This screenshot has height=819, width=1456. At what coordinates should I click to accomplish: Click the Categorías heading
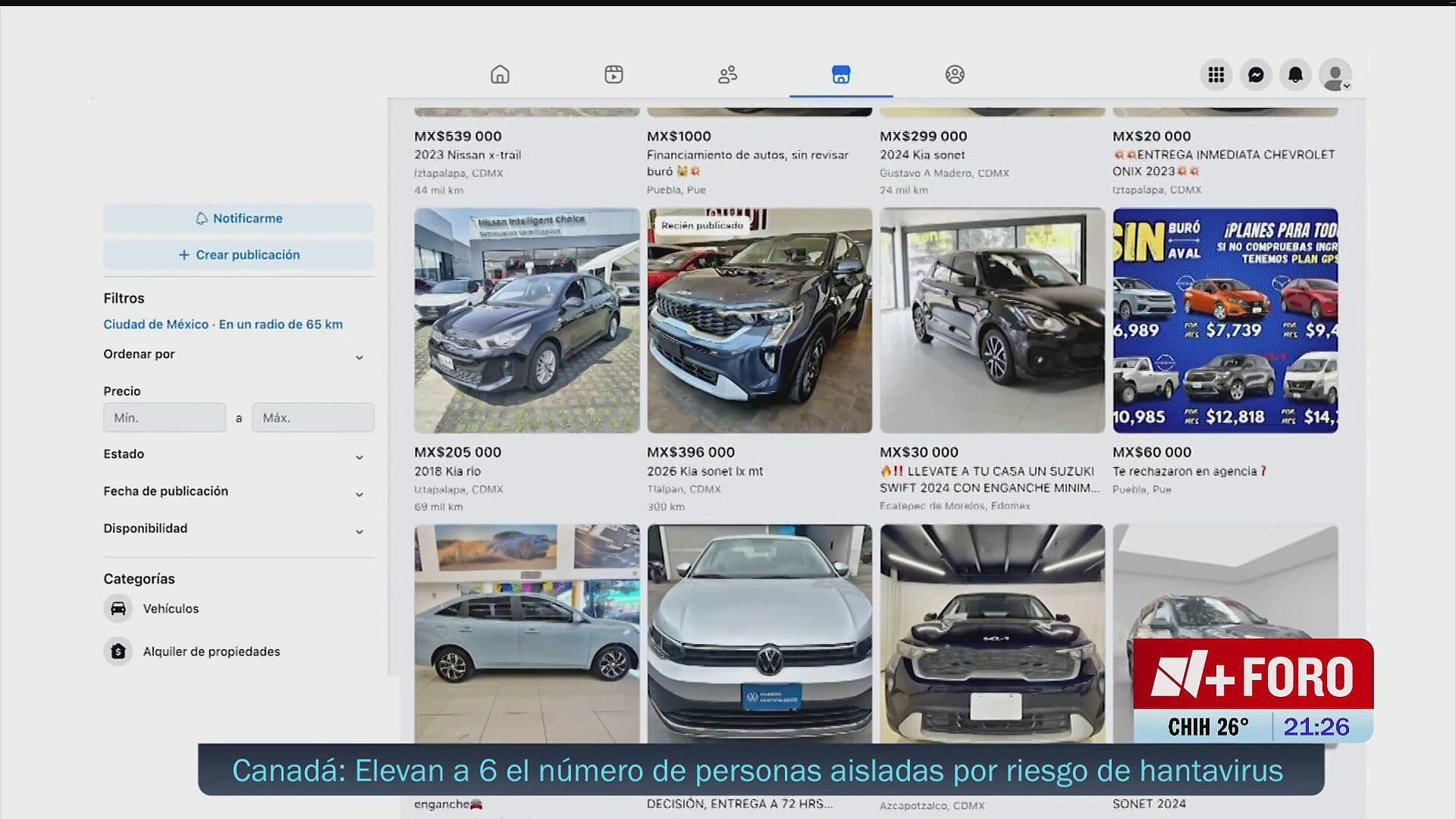click(140, 579)
